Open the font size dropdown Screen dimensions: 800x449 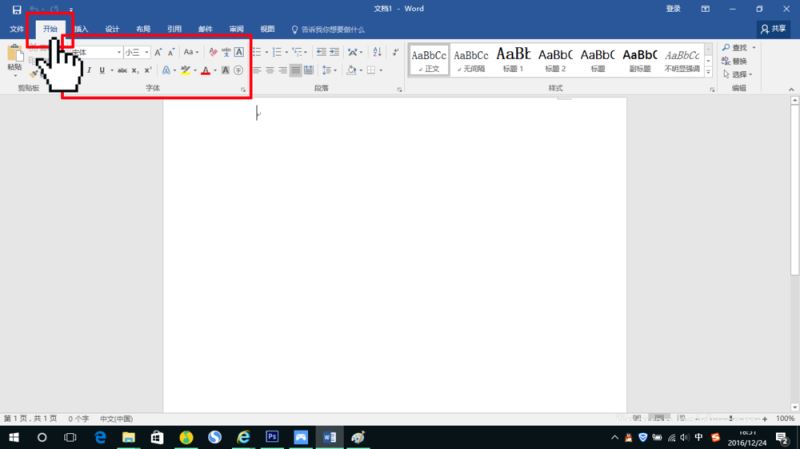click(146, 52)
